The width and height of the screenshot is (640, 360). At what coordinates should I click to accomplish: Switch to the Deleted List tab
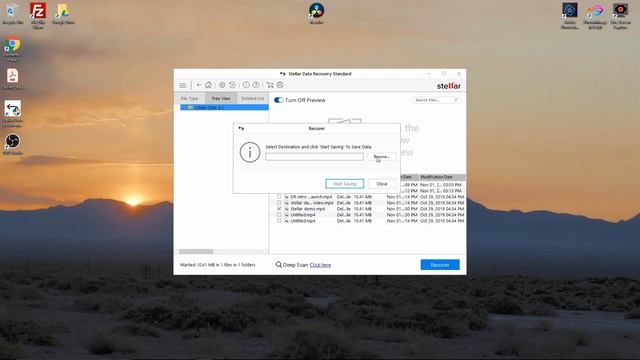coord(252,98)
